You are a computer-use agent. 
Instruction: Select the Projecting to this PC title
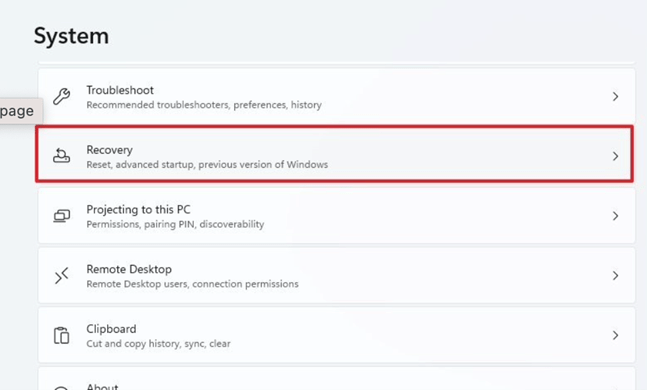(x=138, y=210)
